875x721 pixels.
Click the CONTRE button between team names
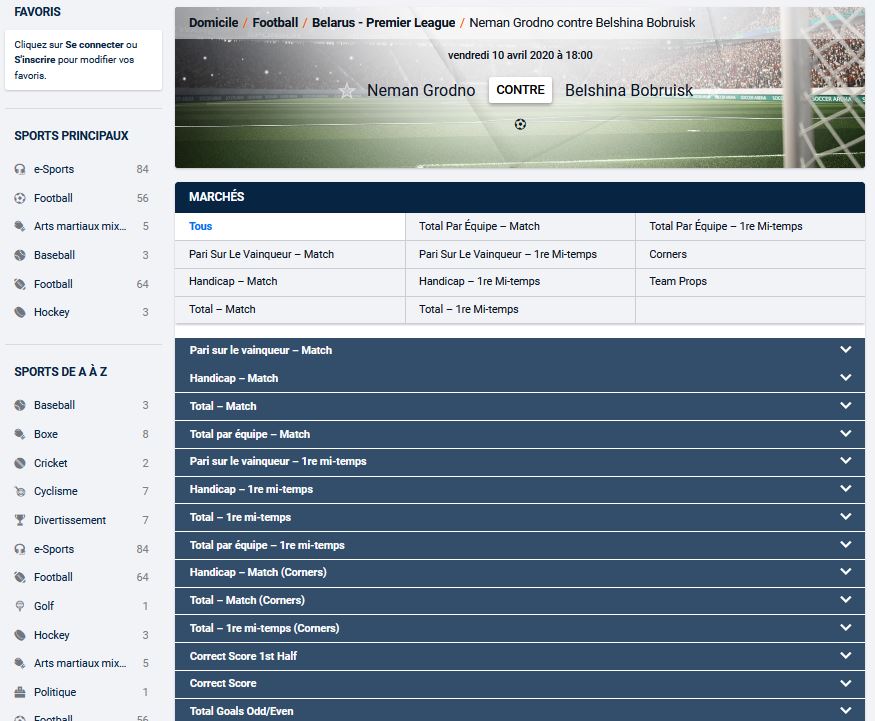click(520, 90)
